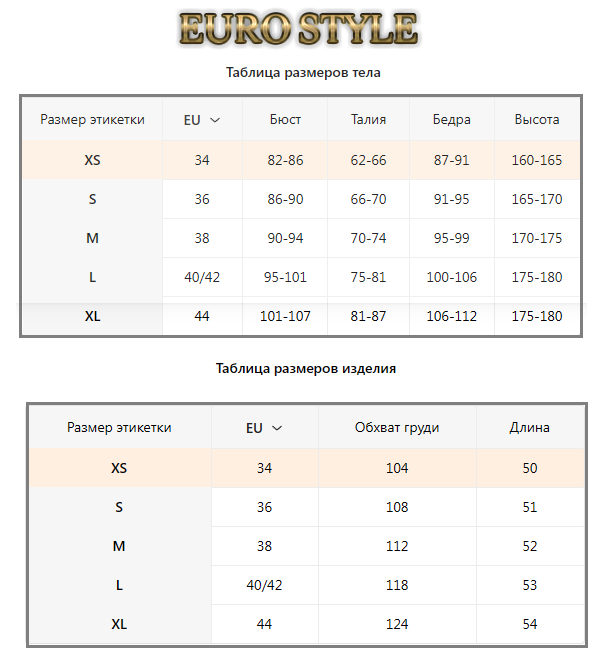The width and height of the screenshot is (601, 665).
Task: Click the Таблица размеров тела heading
Action: pyautogui.click(x=303, y=73)
